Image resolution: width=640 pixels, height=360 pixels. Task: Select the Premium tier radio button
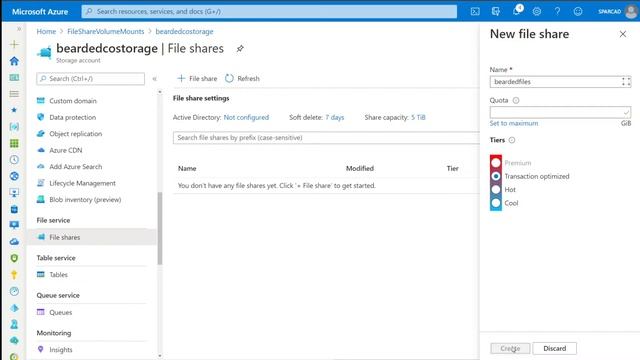[496, 163]
